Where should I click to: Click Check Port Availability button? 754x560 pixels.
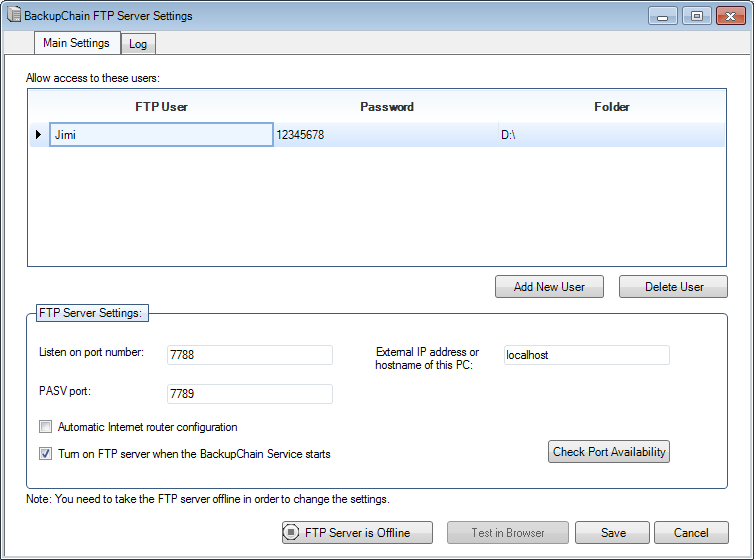[609, 451]
